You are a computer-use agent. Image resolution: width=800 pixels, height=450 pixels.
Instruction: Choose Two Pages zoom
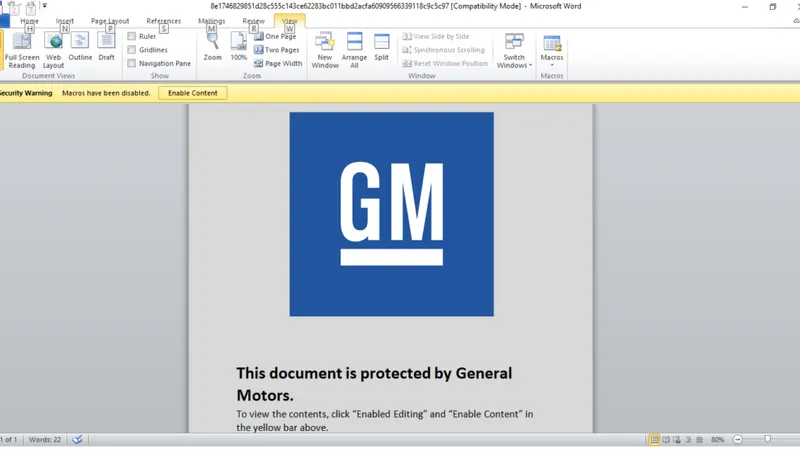pos(277,50)
